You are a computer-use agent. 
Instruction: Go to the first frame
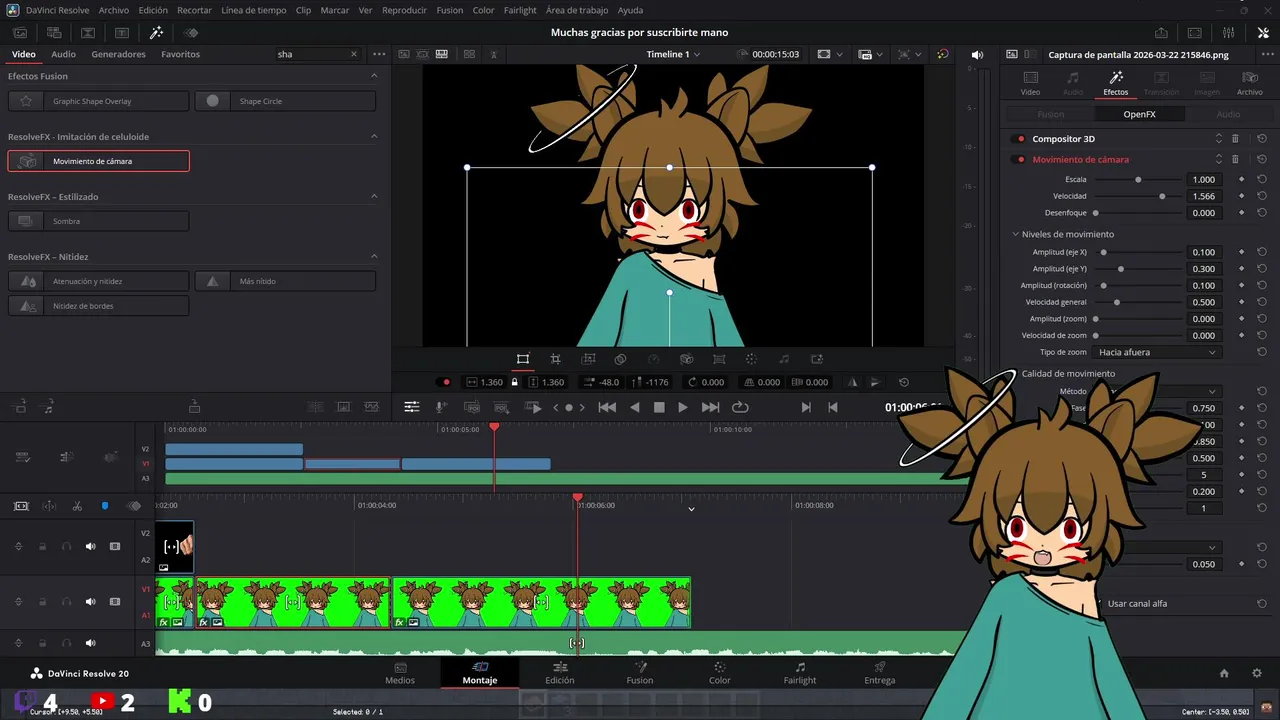607,407
